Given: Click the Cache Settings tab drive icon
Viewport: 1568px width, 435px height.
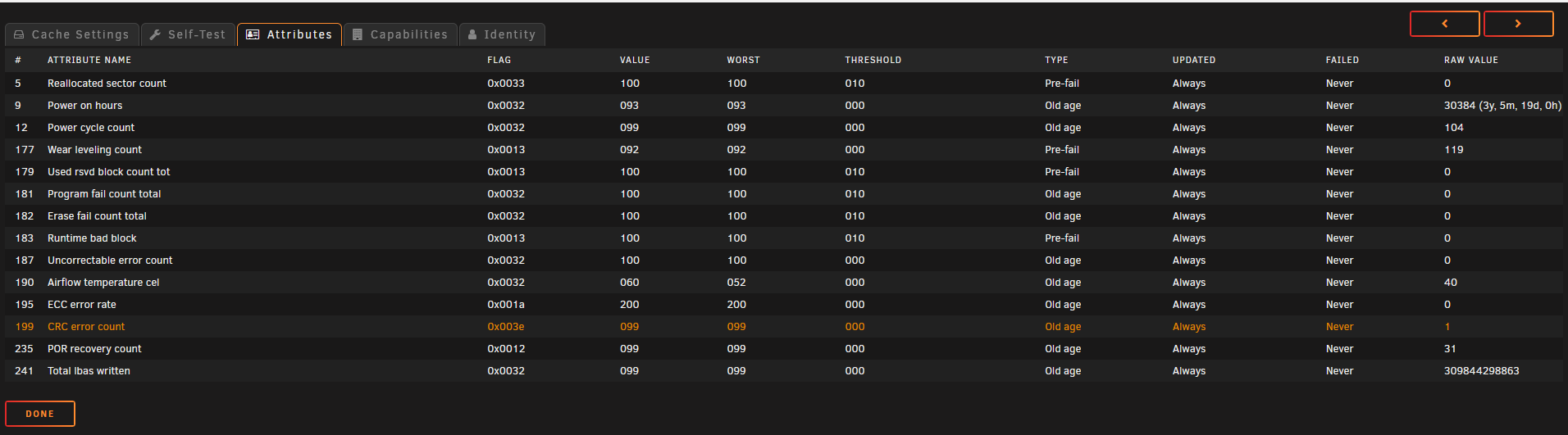Looking at the screenshot, I should tap(19, 34).
